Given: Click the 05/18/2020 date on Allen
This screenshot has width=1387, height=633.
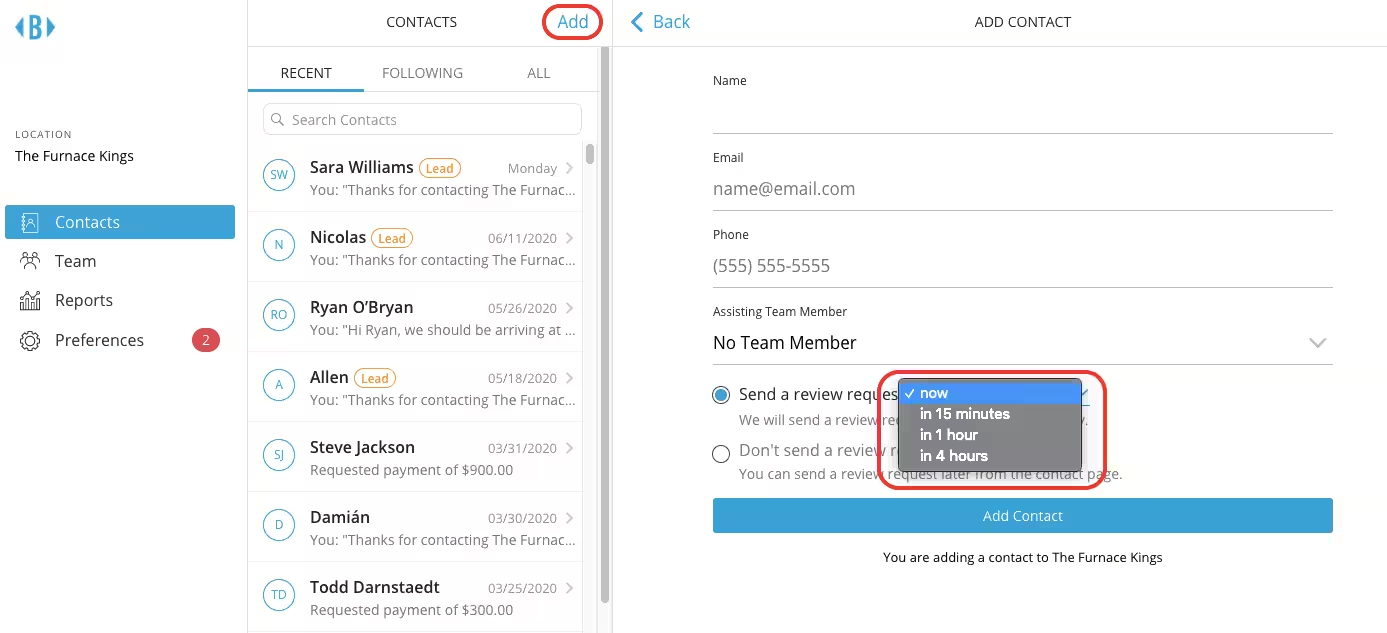Looking at the screenshot, I should pyautogui.click(x=522, y=379).
